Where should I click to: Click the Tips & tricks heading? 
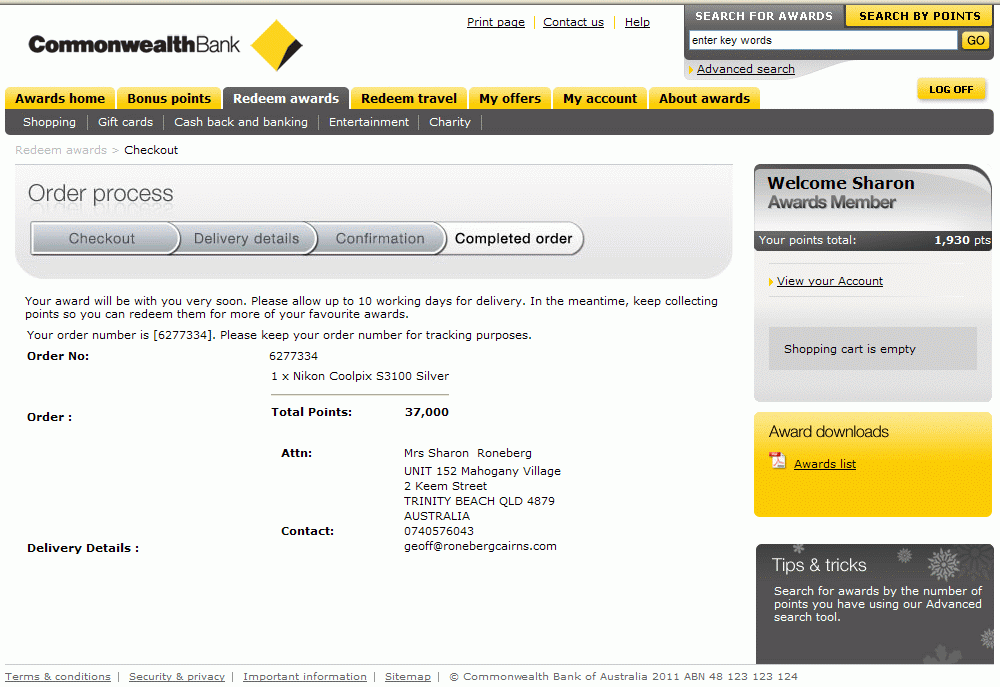(819, 565)
